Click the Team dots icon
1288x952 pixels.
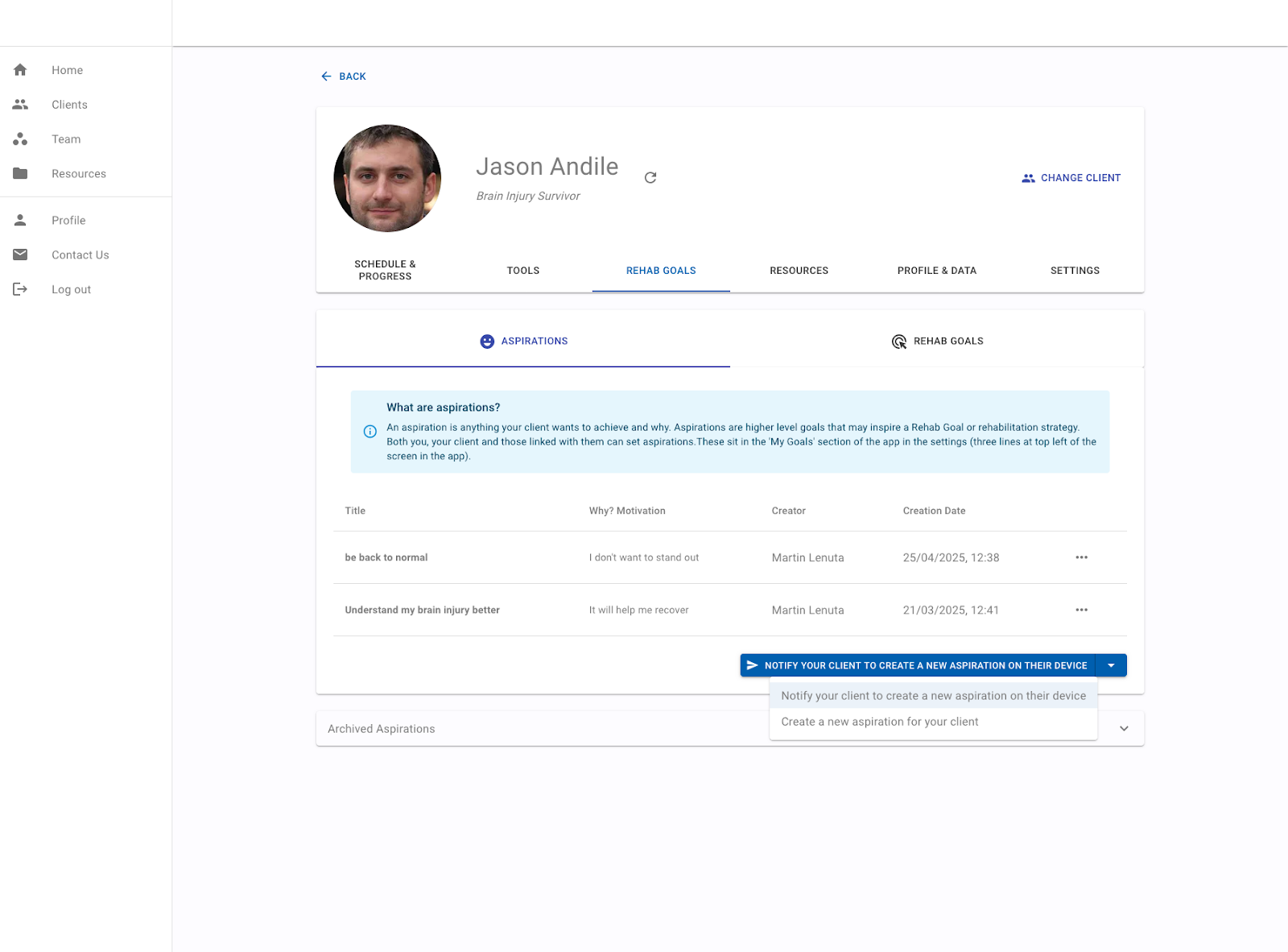(20, 139)
